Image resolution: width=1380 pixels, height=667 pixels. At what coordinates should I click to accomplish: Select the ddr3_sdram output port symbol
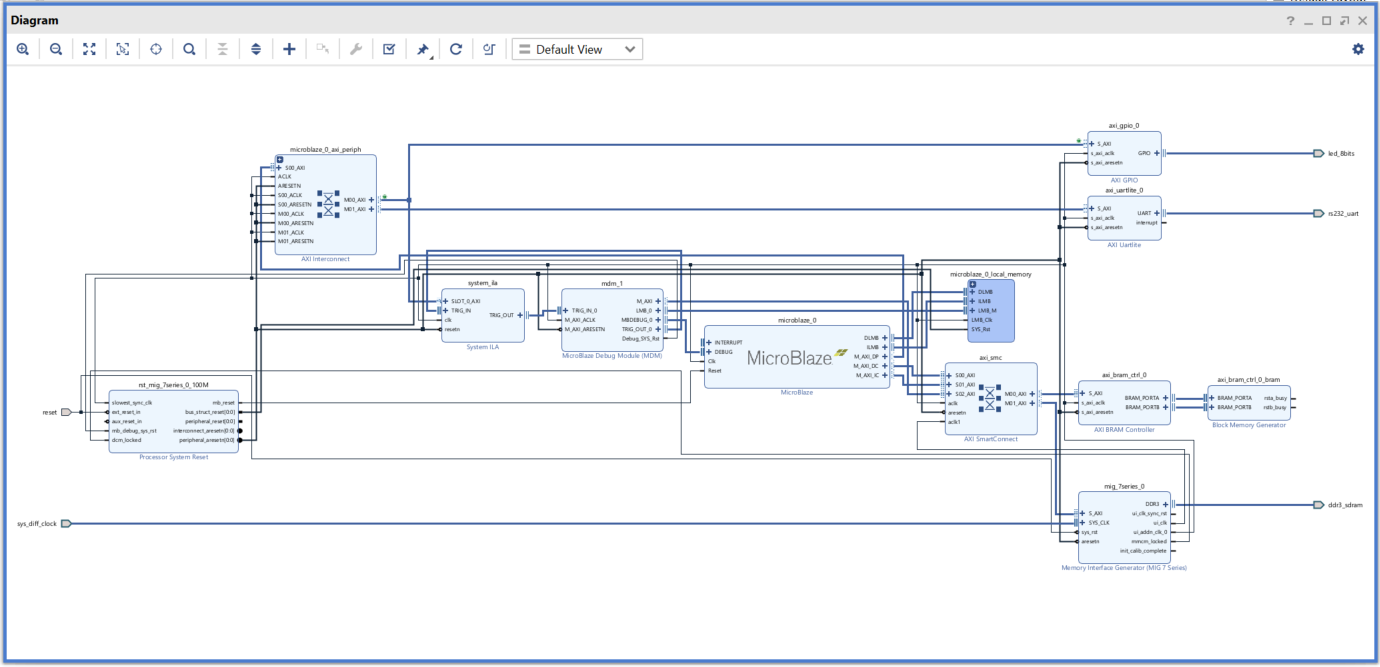pos(1319,504)
